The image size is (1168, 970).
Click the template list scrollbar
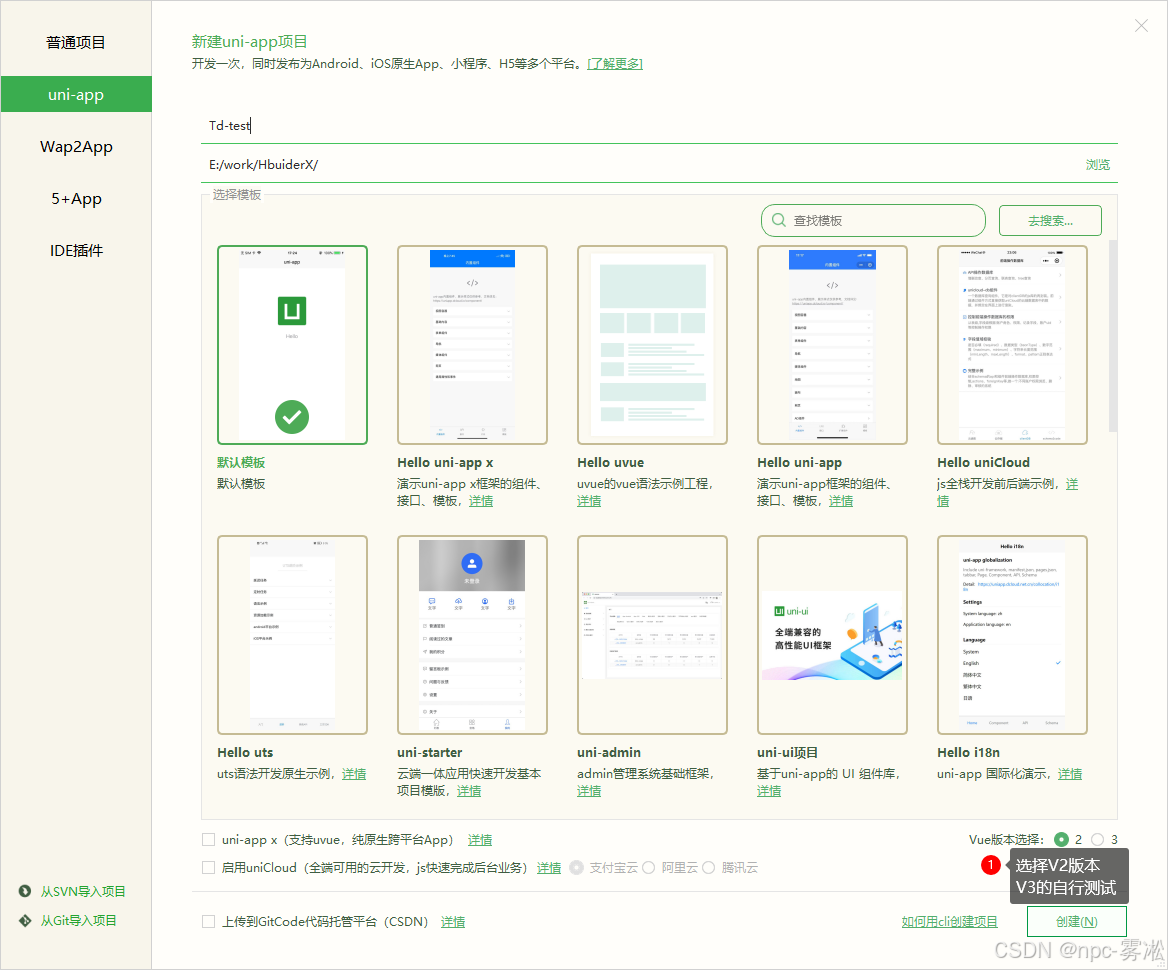[x=1113, y=336]
